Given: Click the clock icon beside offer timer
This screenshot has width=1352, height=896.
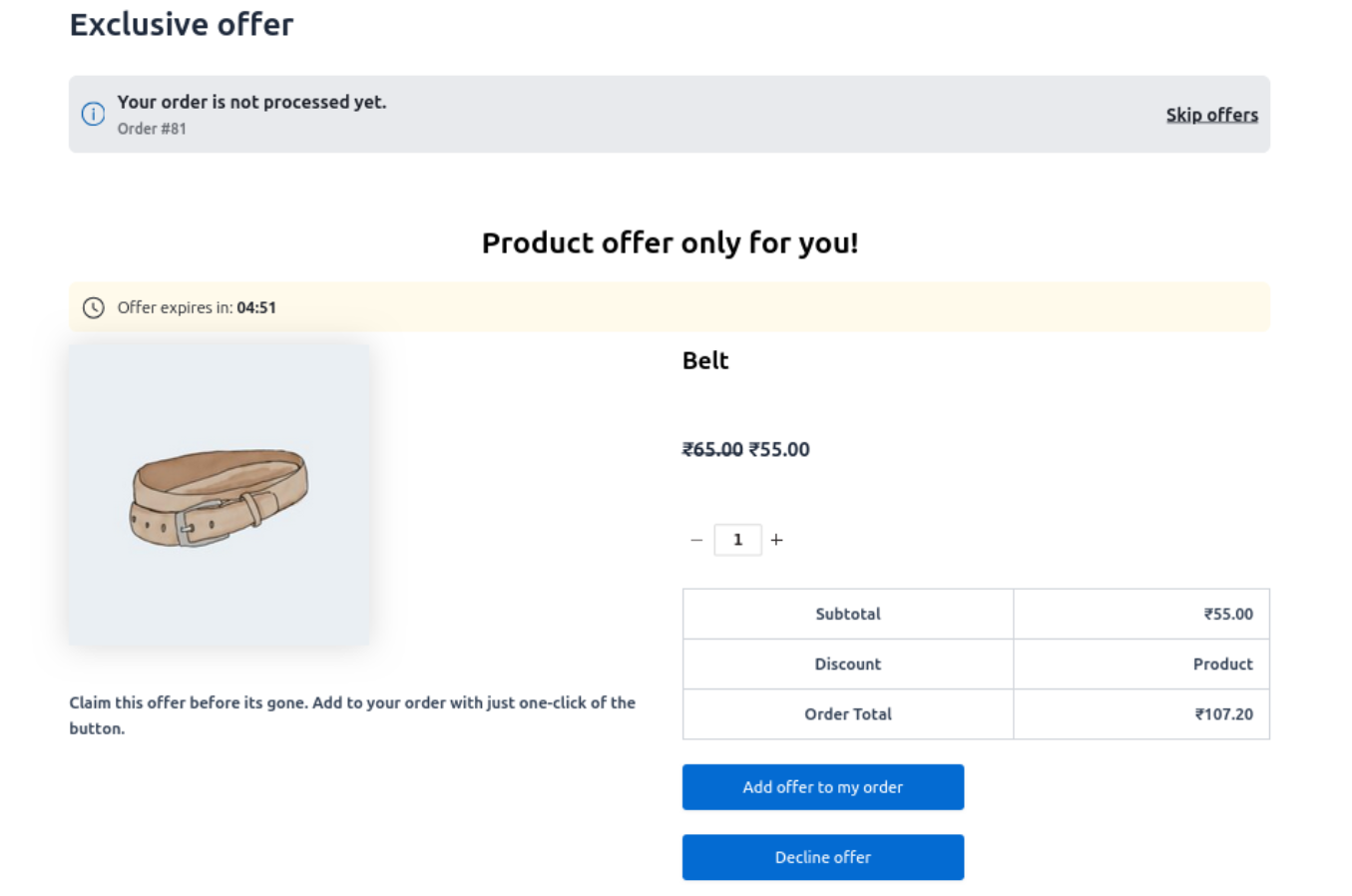Looking at the screenshot, I should coord(93,307).
